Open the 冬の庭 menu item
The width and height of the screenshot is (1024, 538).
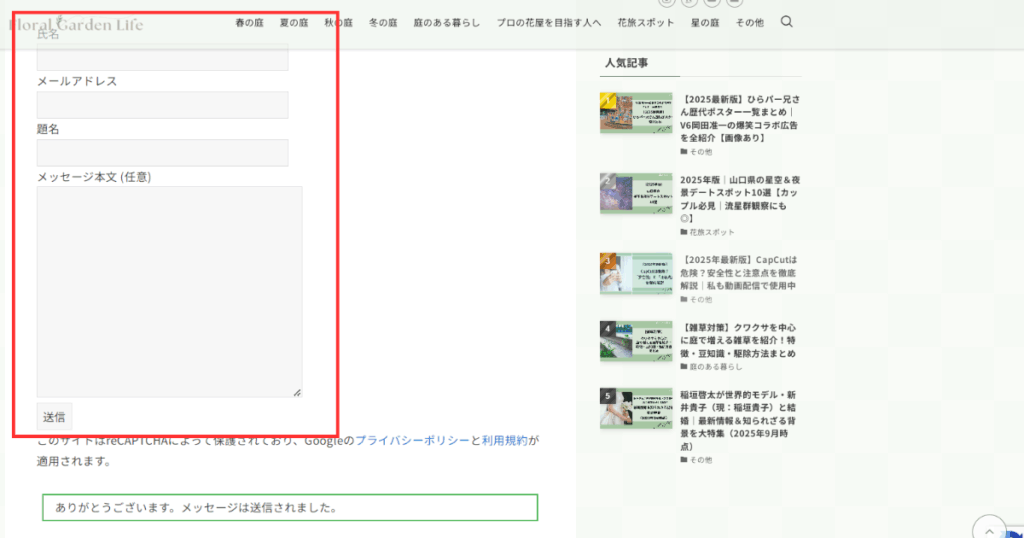tap(383, 23)
